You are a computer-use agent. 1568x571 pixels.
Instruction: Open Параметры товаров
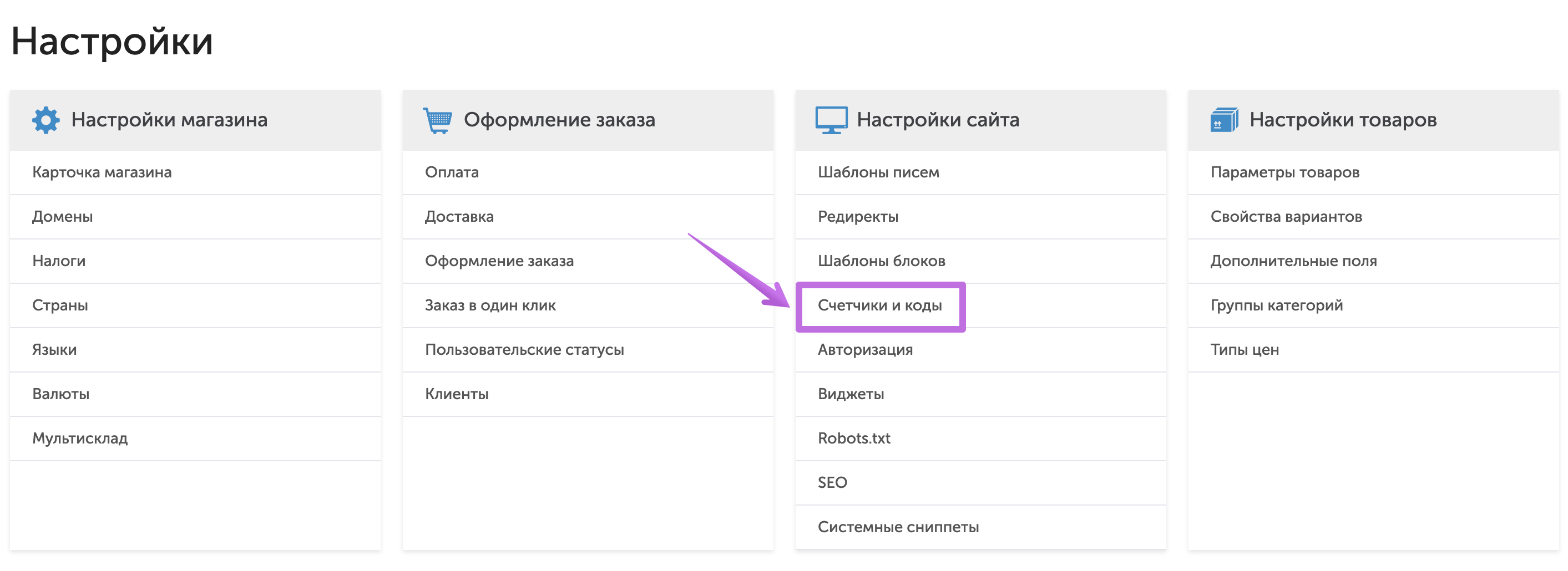click(x=1284, y=172)
